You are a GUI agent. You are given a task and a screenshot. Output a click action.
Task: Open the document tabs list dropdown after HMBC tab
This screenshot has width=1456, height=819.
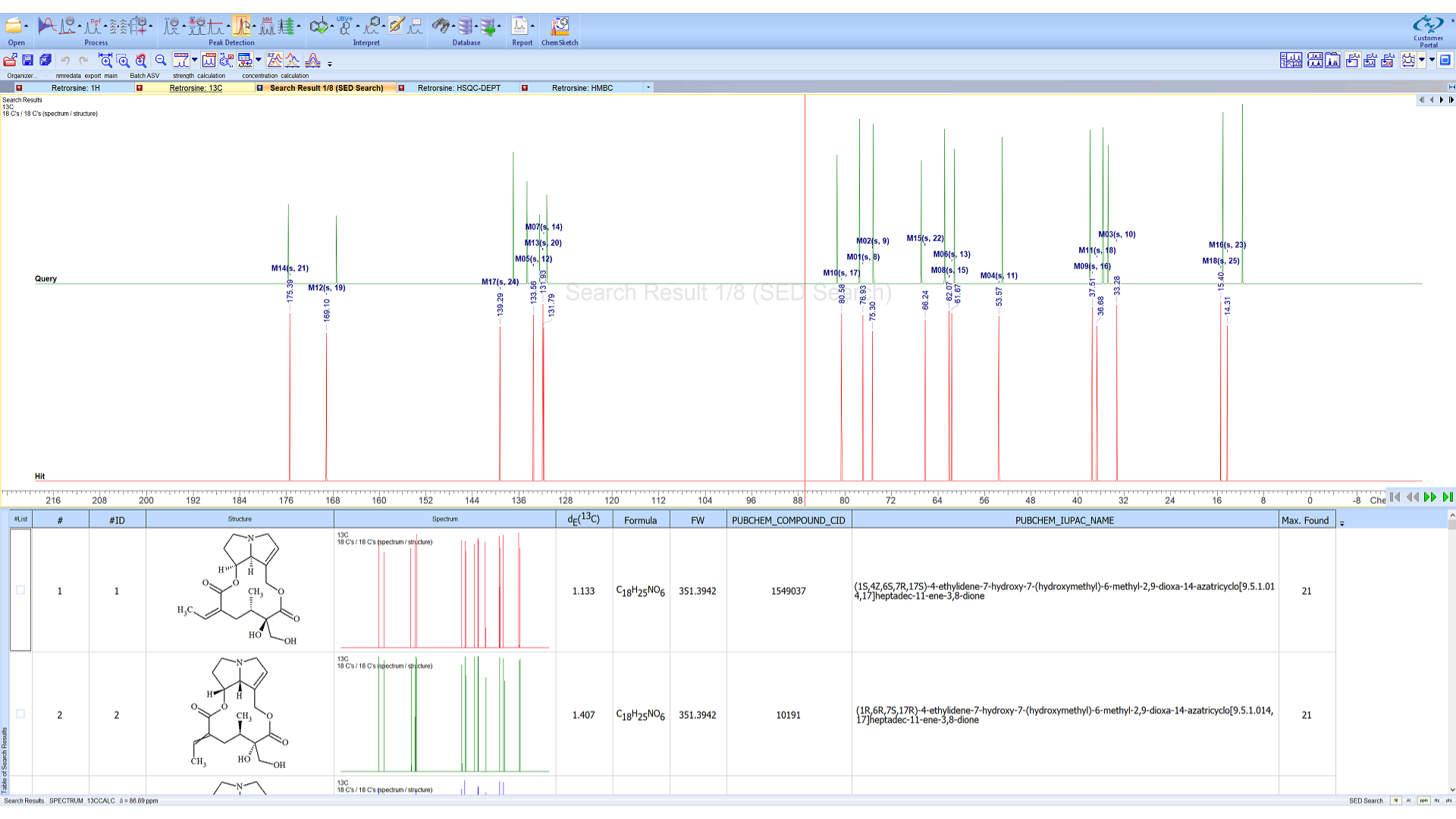[x=648, y=87]
